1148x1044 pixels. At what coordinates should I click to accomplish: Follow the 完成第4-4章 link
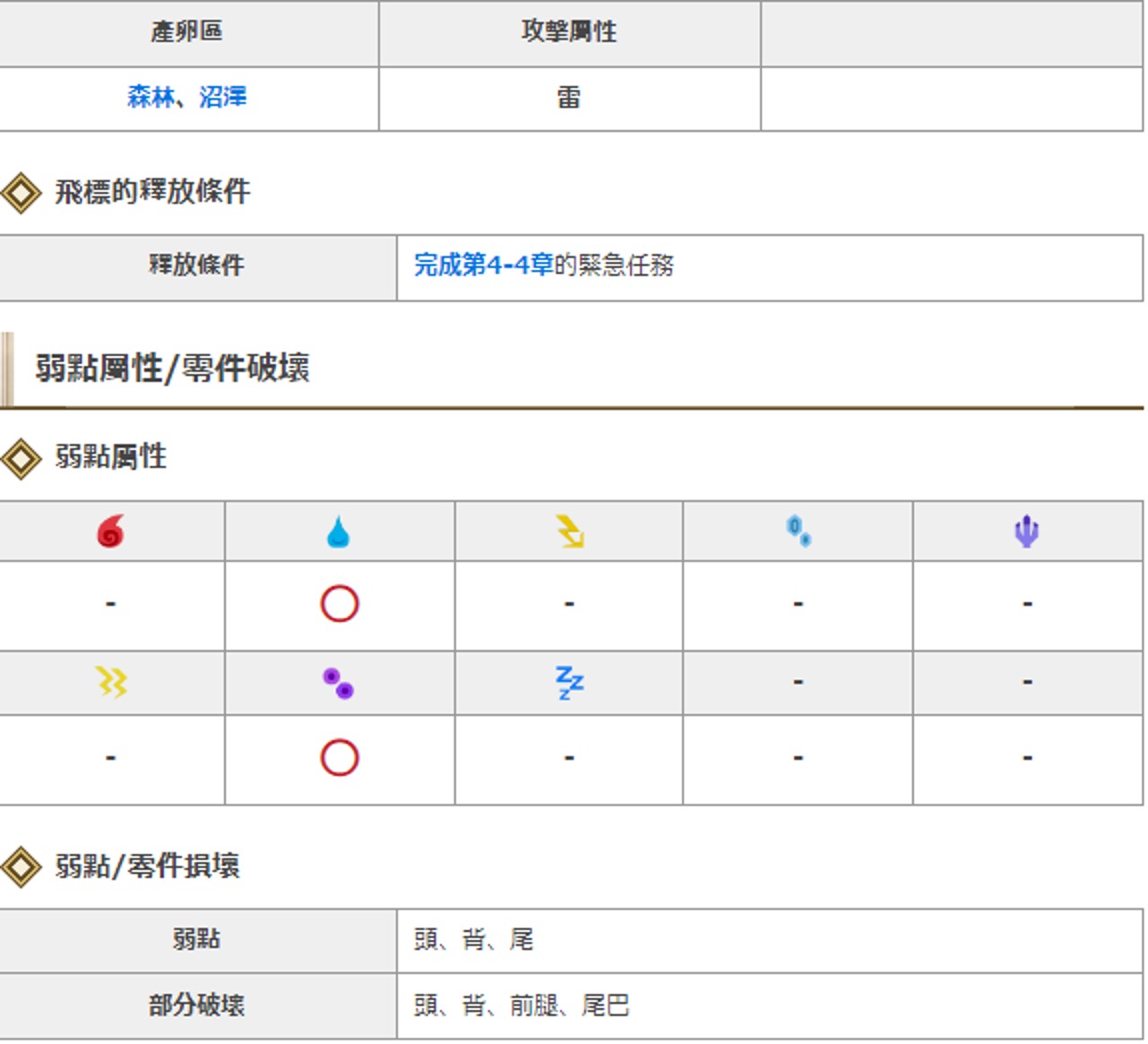(x=483, y=265)
